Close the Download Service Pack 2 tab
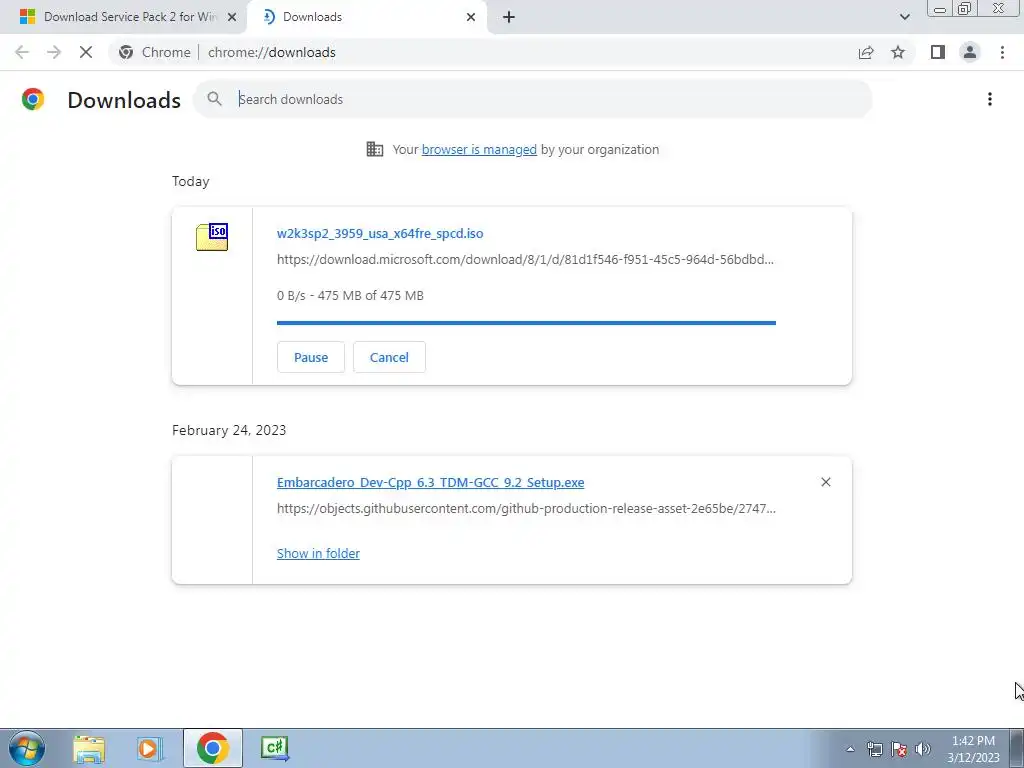 pyautogui.click(x=232, y=17)
